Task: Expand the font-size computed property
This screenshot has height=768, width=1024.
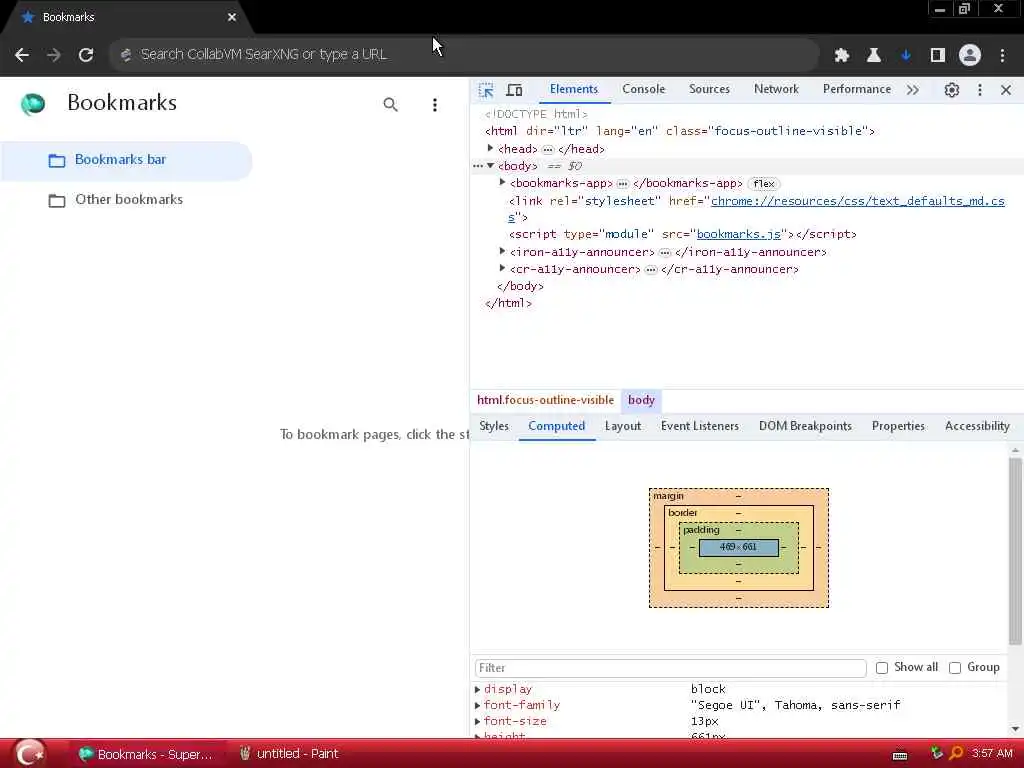Action: tap(477, 722)
